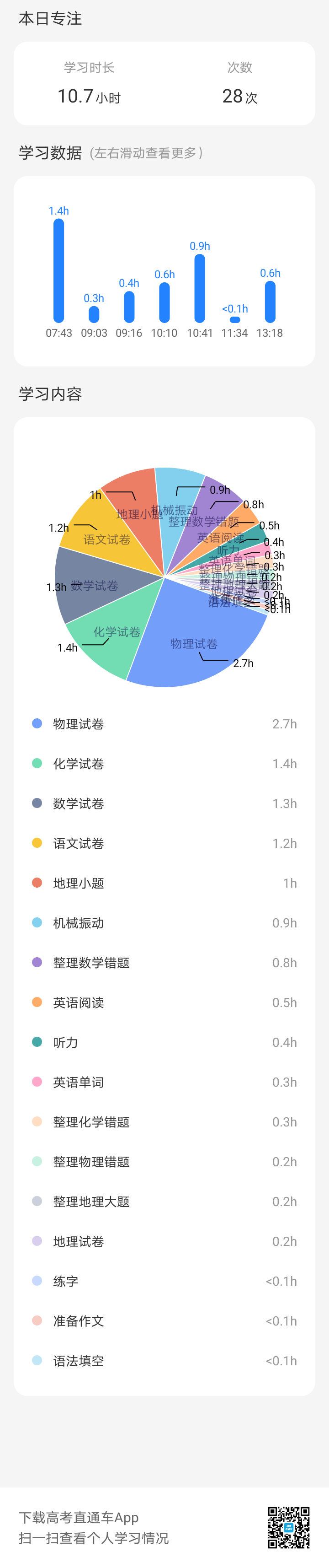The width and height of the screenshot is (329, 1568).
Task: Select the 机械振动 legend entry
Action: [x=164, y=923]
